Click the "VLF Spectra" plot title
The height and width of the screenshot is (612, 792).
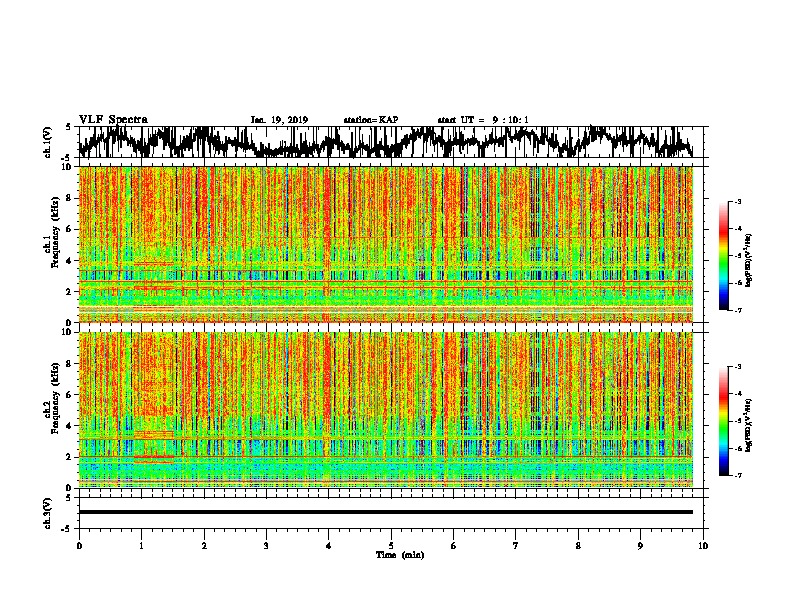coord(113,120)
